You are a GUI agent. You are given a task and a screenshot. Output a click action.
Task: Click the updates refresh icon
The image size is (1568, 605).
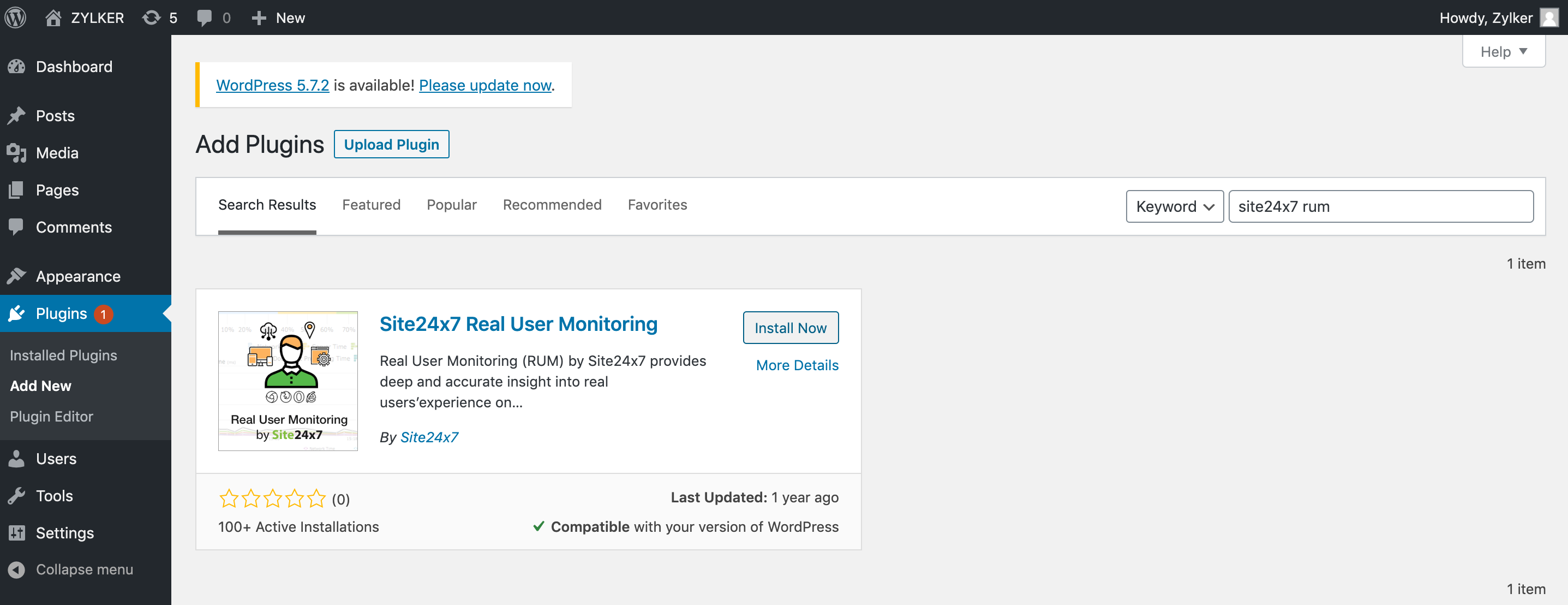[x=151, y=17]
